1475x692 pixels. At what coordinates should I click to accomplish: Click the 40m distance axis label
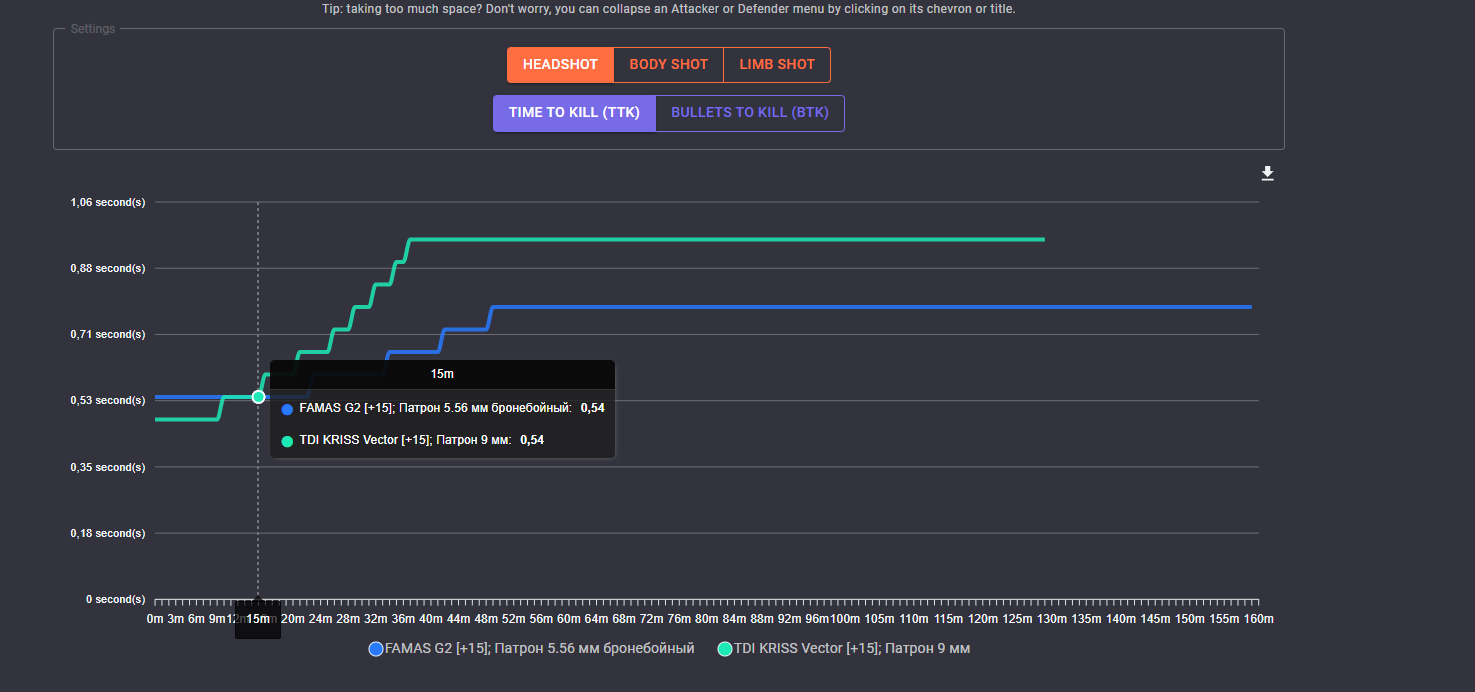431,619
